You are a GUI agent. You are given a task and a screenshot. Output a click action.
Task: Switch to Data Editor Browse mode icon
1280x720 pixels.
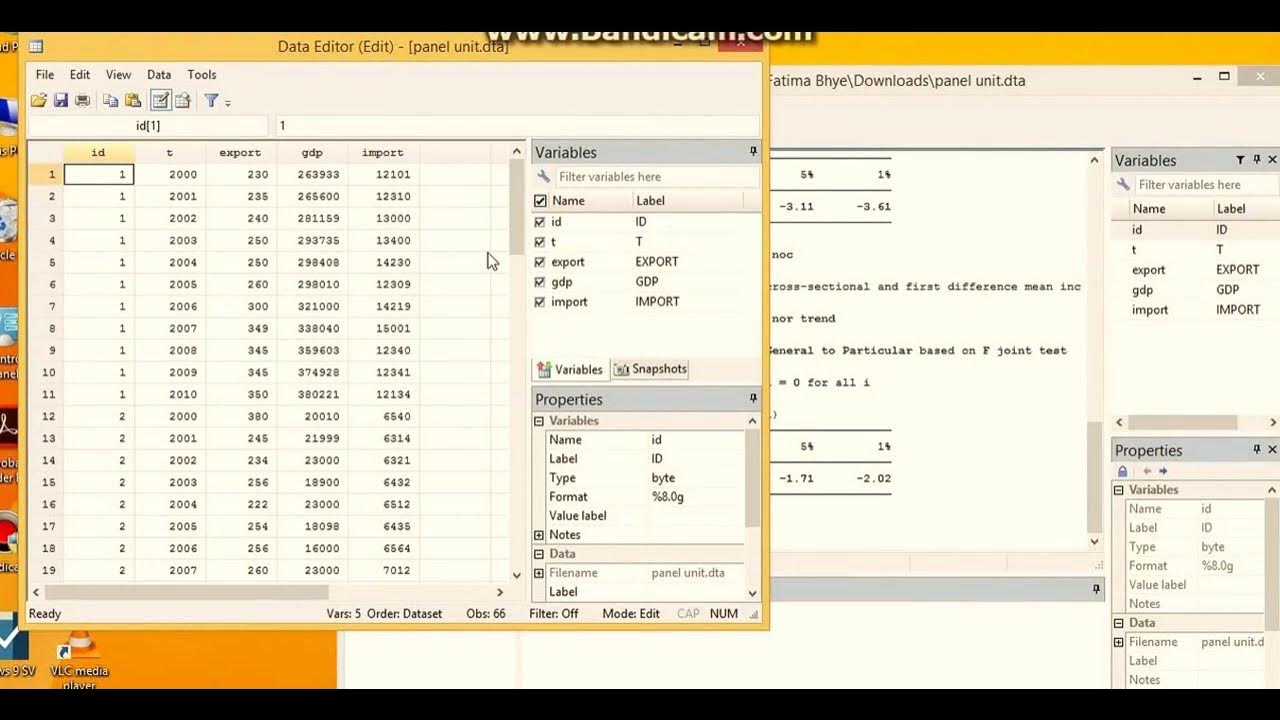tap(183, 101)
